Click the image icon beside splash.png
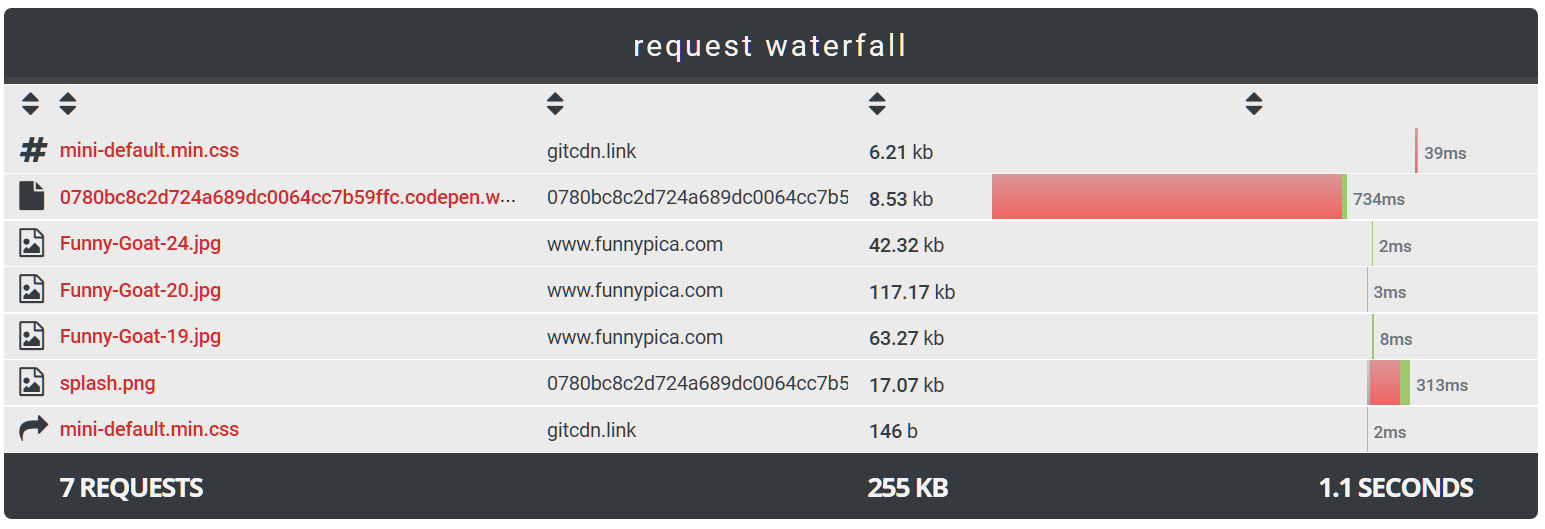Viewport: 1545px width, 529px height. (x=32, y=383)
